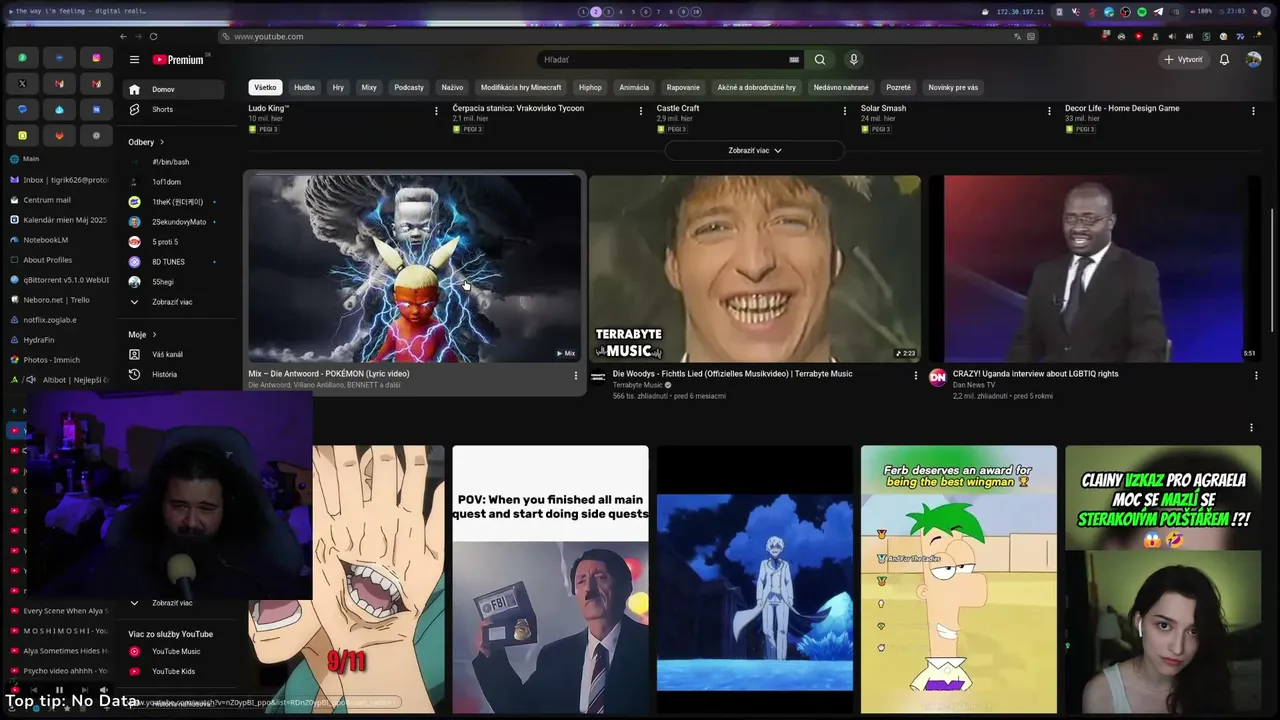Viewport: 1280px width, 720px height.
Task: Open the 8D TUNES subscription channel
Action: click(x=172, y=262)
